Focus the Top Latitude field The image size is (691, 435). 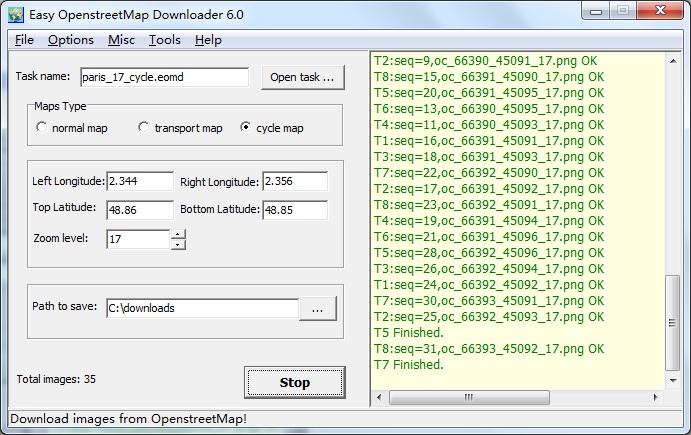(x=140, y=210)
